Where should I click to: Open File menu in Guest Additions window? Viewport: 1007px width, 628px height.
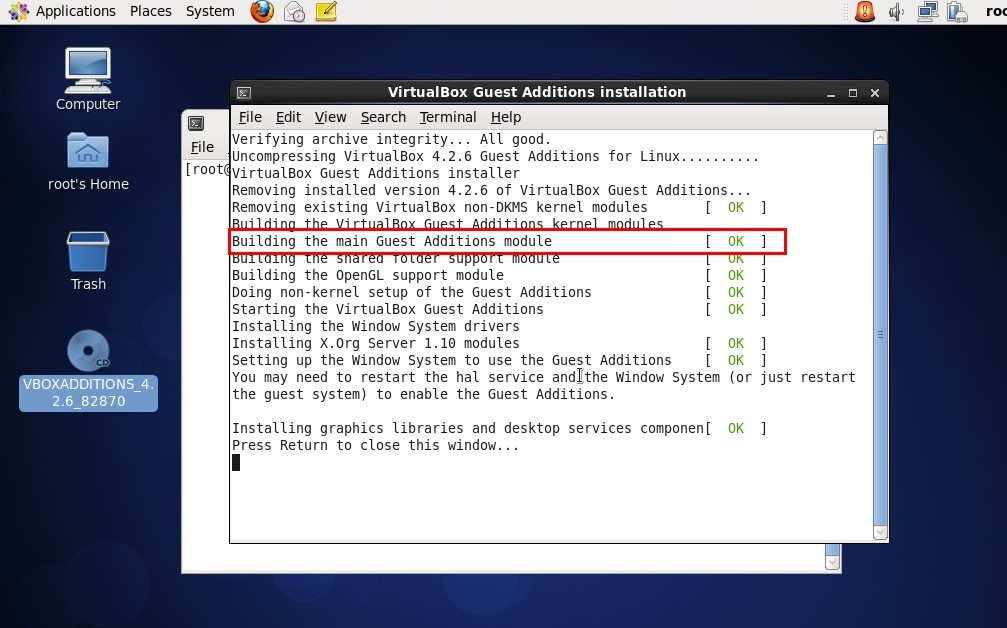[250, 117]
